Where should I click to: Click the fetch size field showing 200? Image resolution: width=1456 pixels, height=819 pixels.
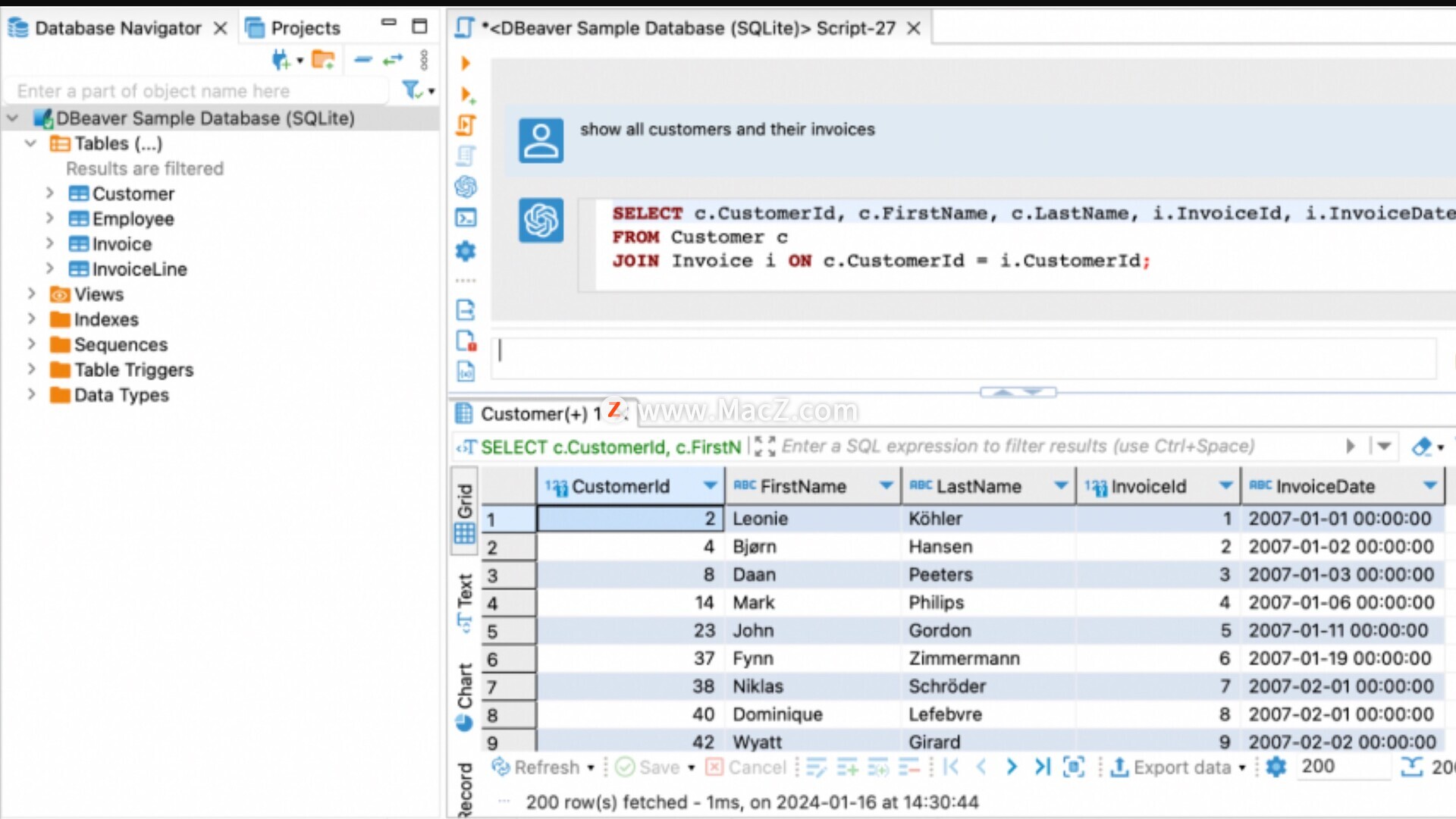point(1342,767)
